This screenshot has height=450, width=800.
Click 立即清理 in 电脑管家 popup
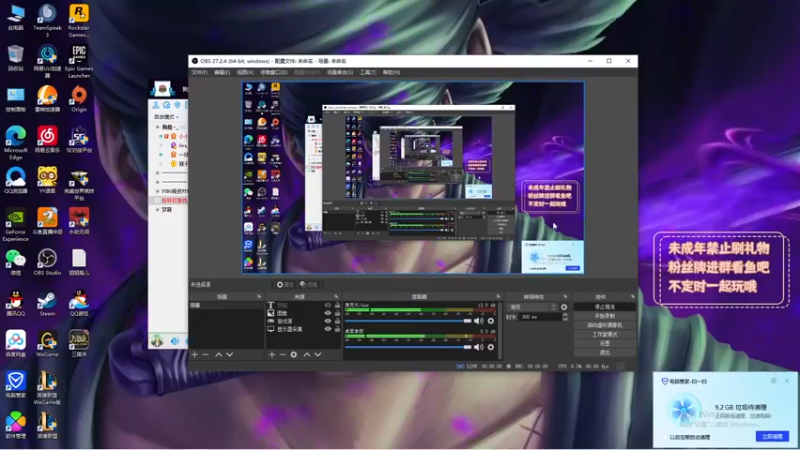point(772,437)
